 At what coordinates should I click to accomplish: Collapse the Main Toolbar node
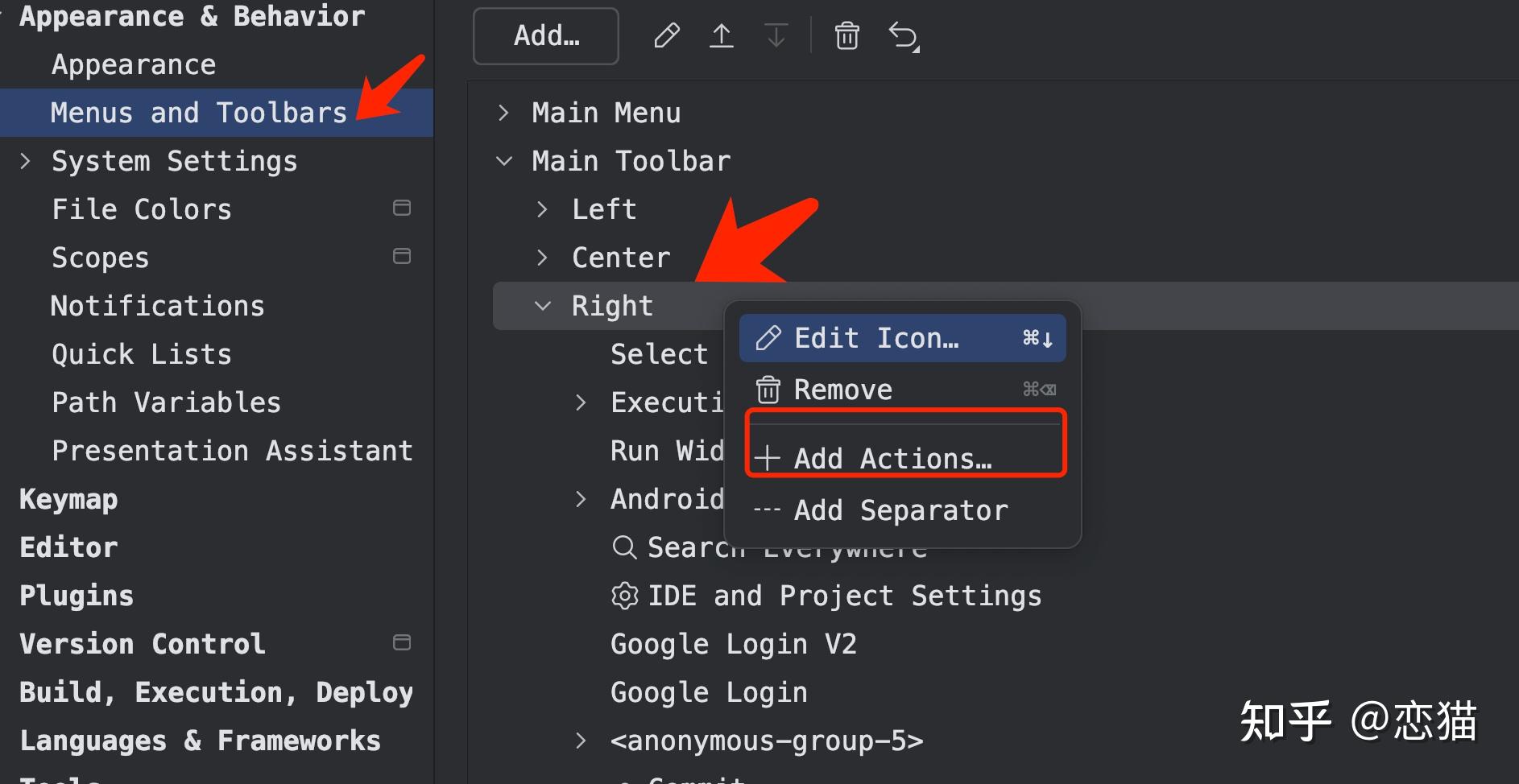pos(503,161)
